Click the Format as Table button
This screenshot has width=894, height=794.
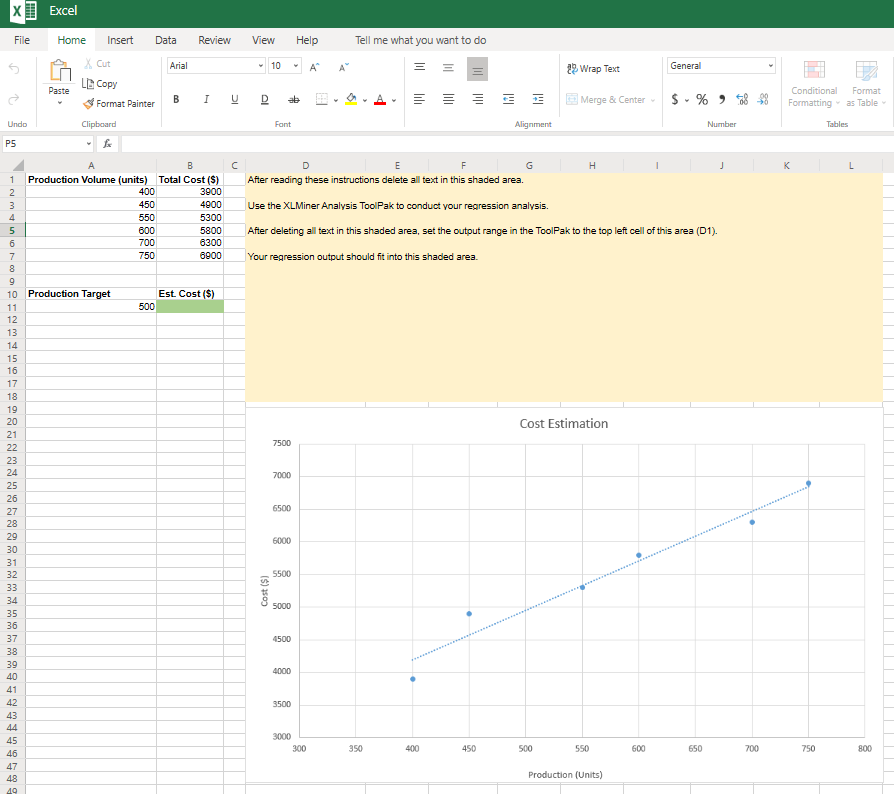click(866, 83)
